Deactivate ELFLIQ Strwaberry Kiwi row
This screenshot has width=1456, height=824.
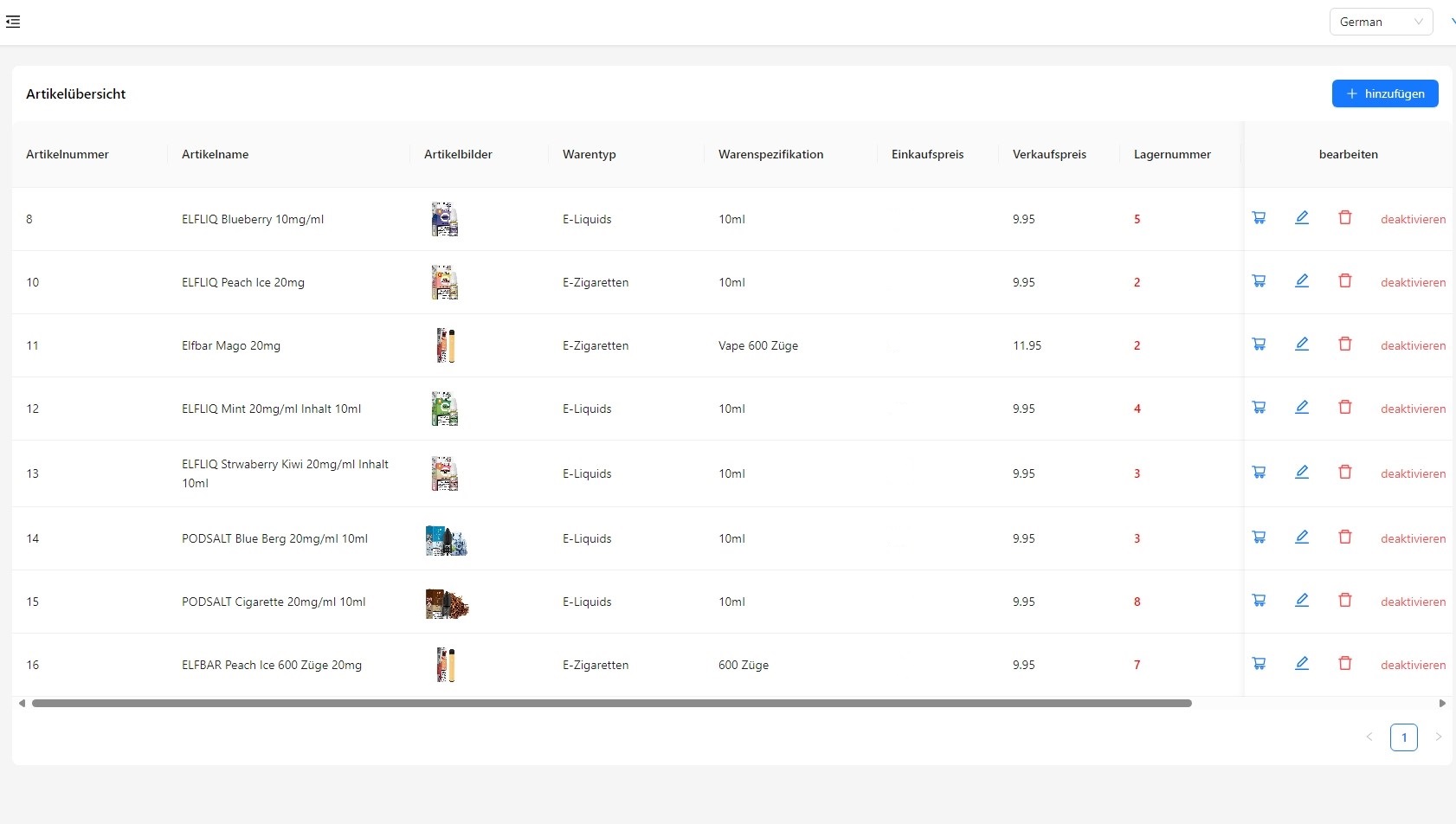tap(1413, 473)
